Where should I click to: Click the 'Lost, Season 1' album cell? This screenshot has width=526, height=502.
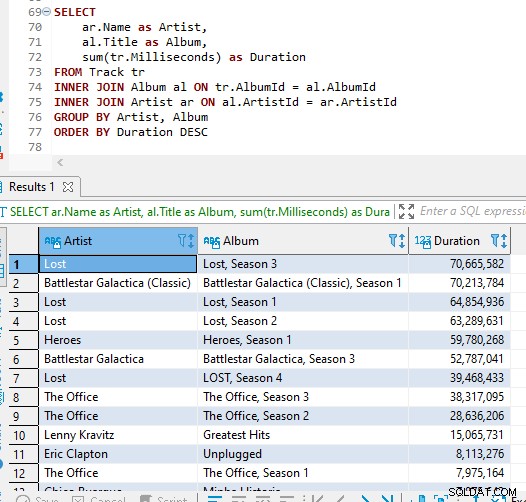click(x=303, y=302)
